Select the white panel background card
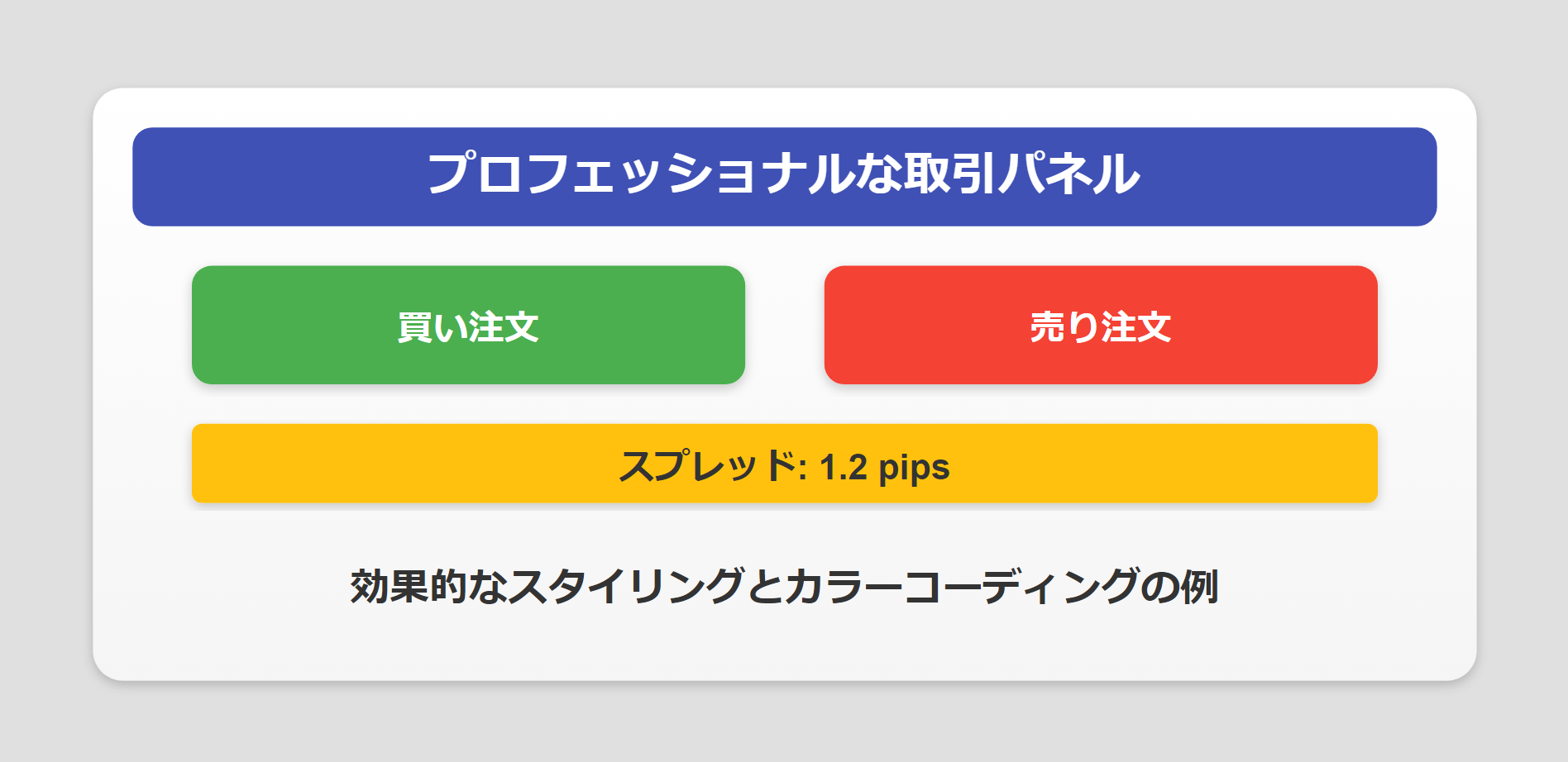This screenshot has height=762, width=1568. (784, 653)
